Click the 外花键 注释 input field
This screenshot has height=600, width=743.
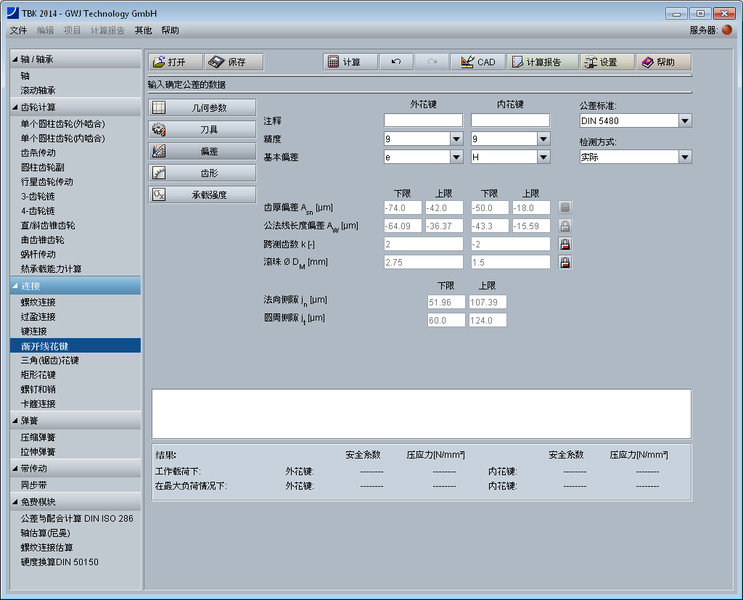tap(423, 121)
